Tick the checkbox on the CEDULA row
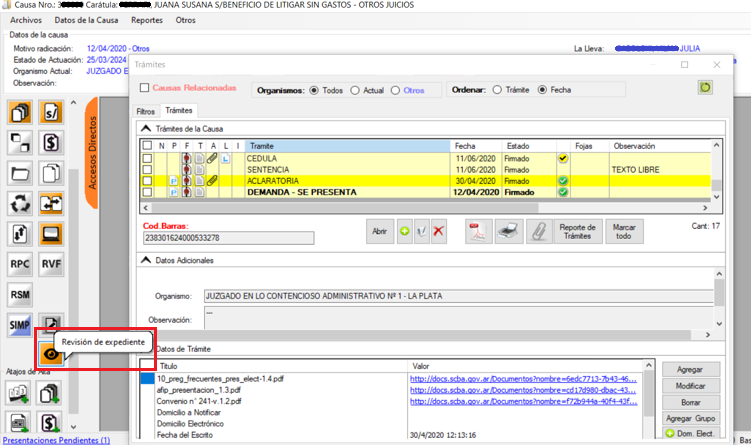Viewport: 751px width, 445px height. [147, 158]
